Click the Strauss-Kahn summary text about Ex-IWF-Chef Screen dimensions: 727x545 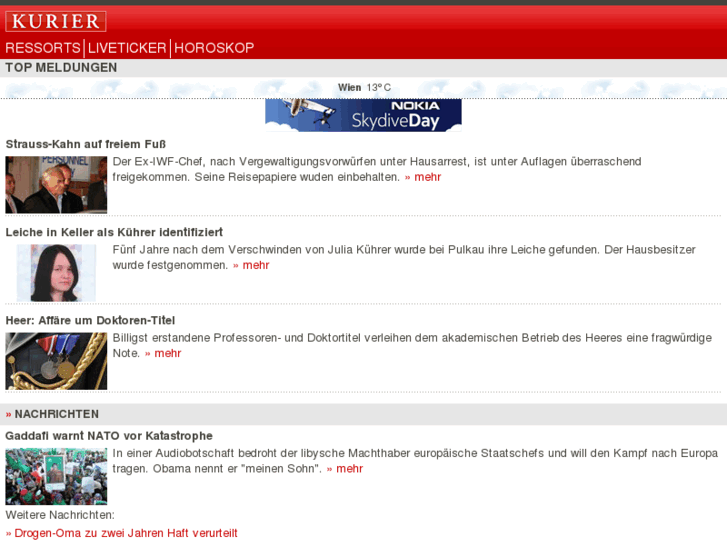[377, 169]
